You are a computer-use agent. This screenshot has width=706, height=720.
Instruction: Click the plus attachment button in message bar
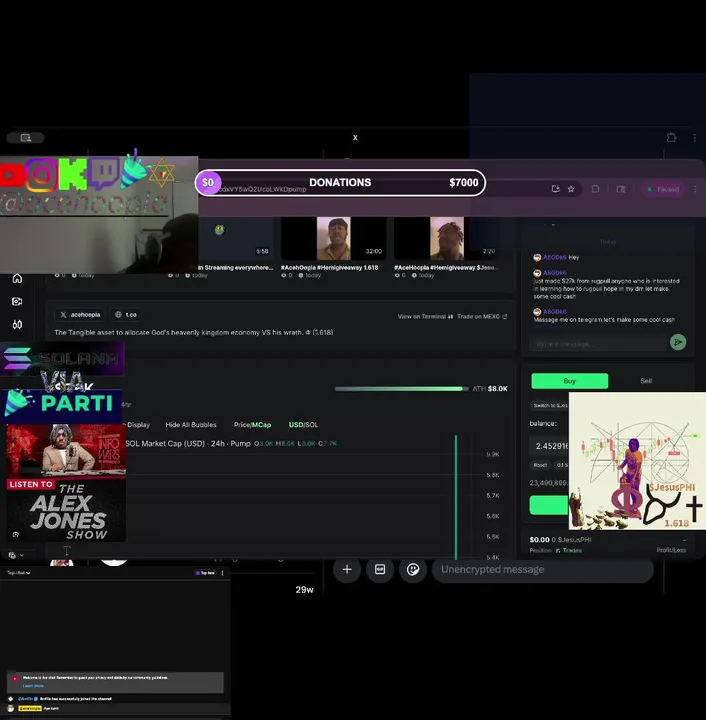347,569
